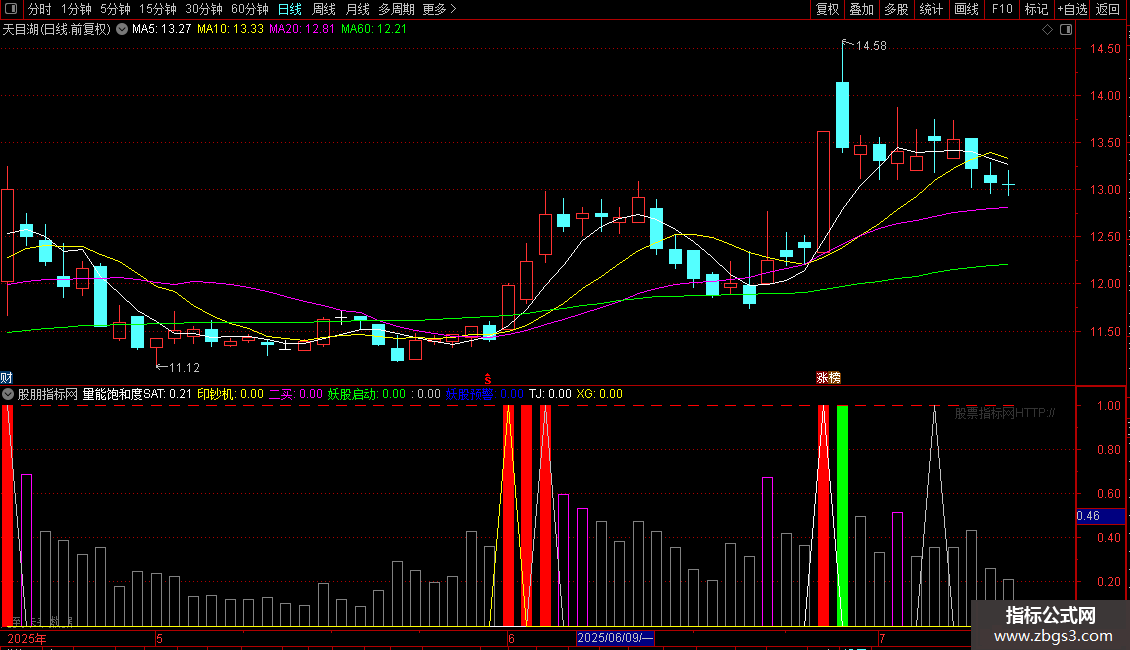The image size is (1130, 650).
Task: Select the 日线 daily tab
Action: (290, 9)
